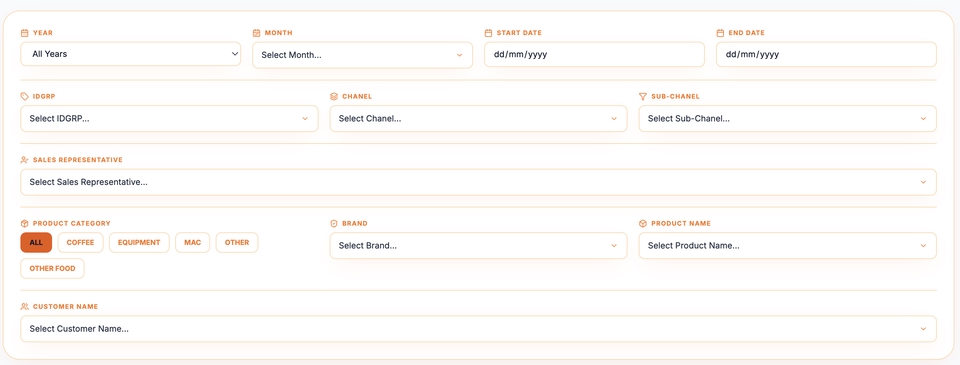Select the COFFEE product category chip
The width and height of the screenshot is (960, 365).
(x=80, y=243)
